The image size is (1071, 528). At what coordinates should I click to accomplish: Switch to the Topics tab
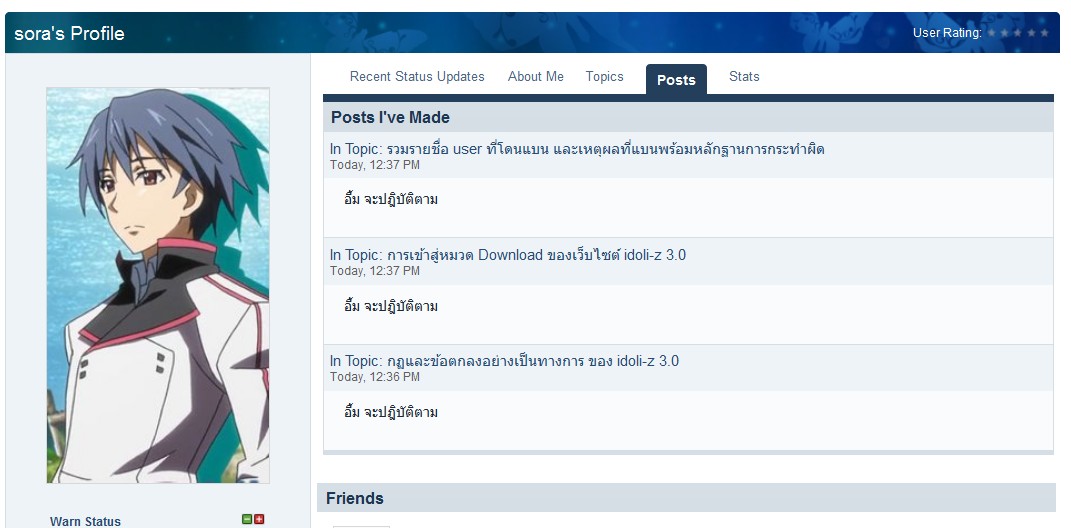click(x=604, y=77)
